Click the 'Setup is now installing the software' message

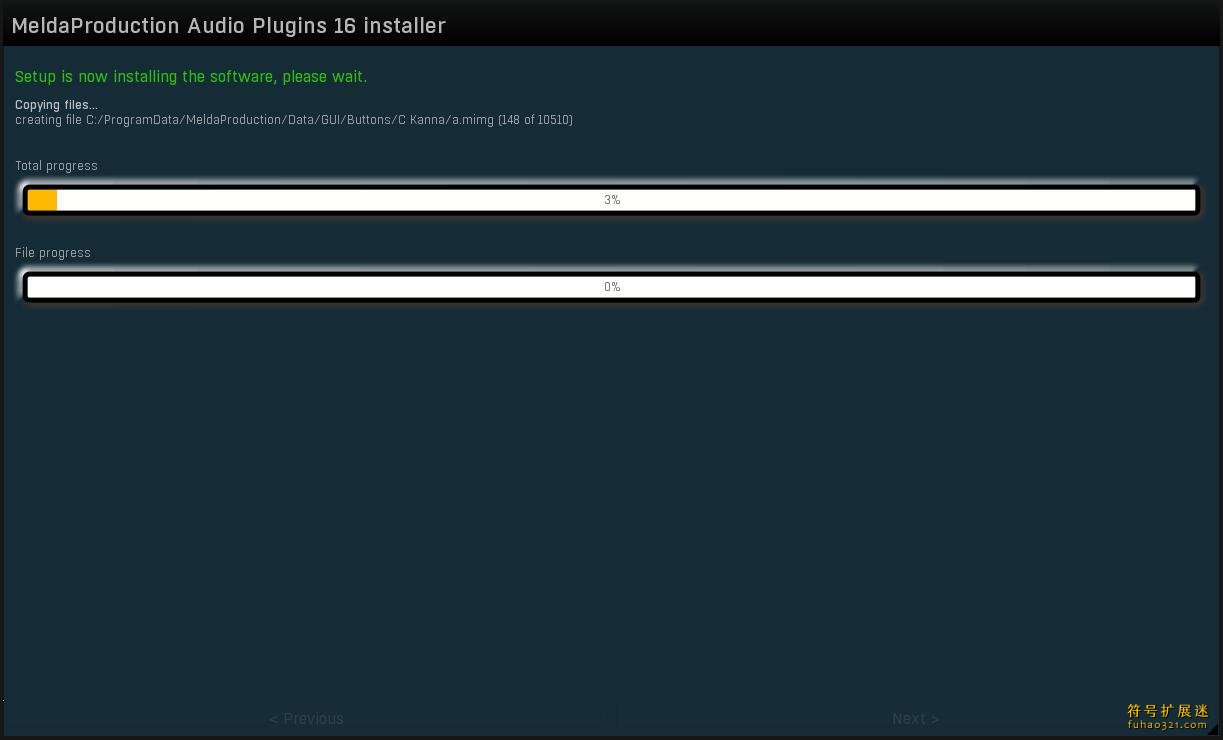tap(191, 77)
